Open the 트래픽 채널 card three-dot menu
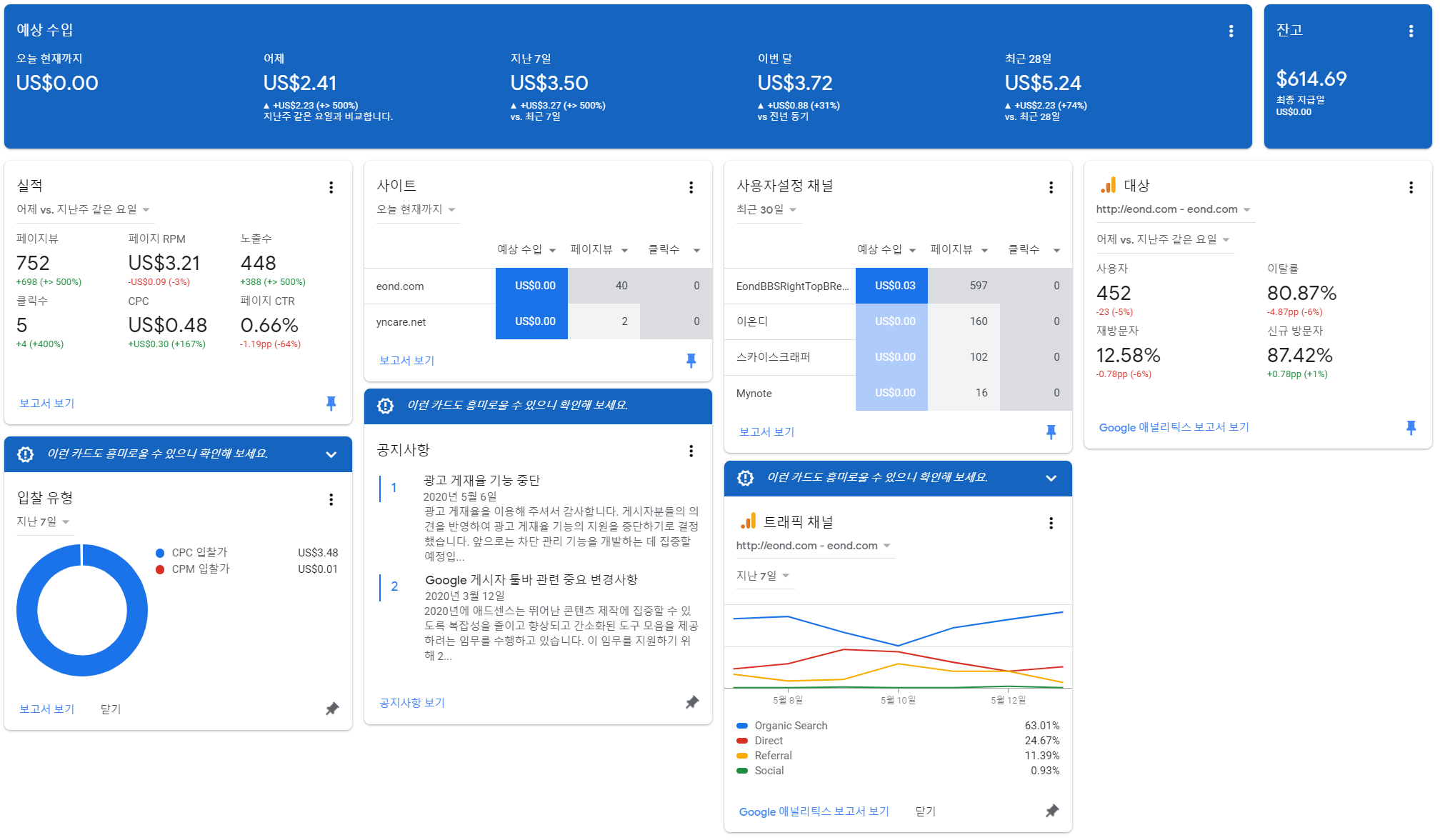This screenshot has height=840, width=1440. click(x=1051, y=523)
